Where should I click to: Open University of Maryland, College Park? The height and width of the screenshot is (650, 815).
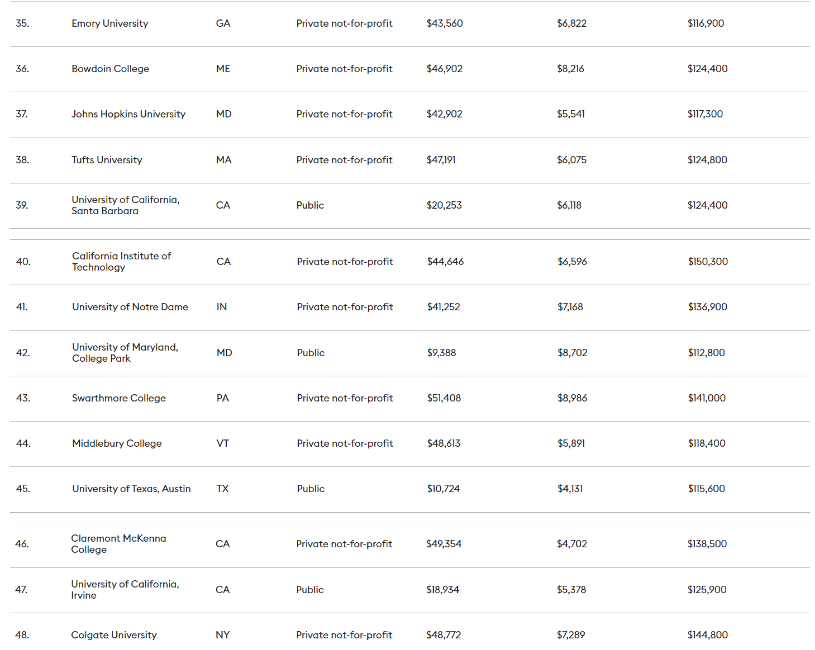125,352
